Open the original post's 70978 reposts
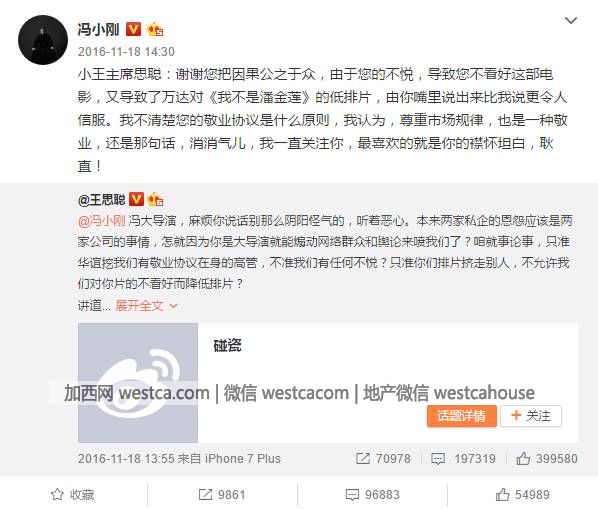 coord(383,458)
